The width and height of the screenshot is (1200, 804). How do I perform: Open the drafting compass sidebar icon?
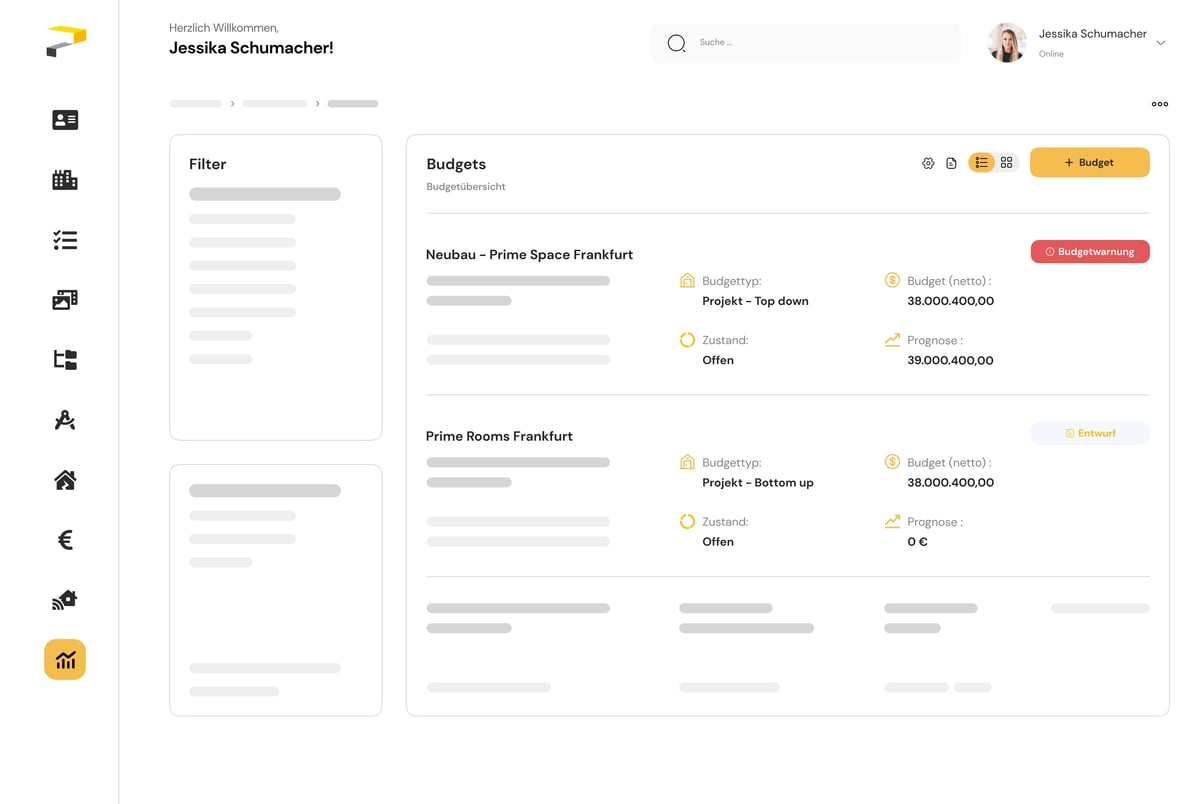coord(65,420)
